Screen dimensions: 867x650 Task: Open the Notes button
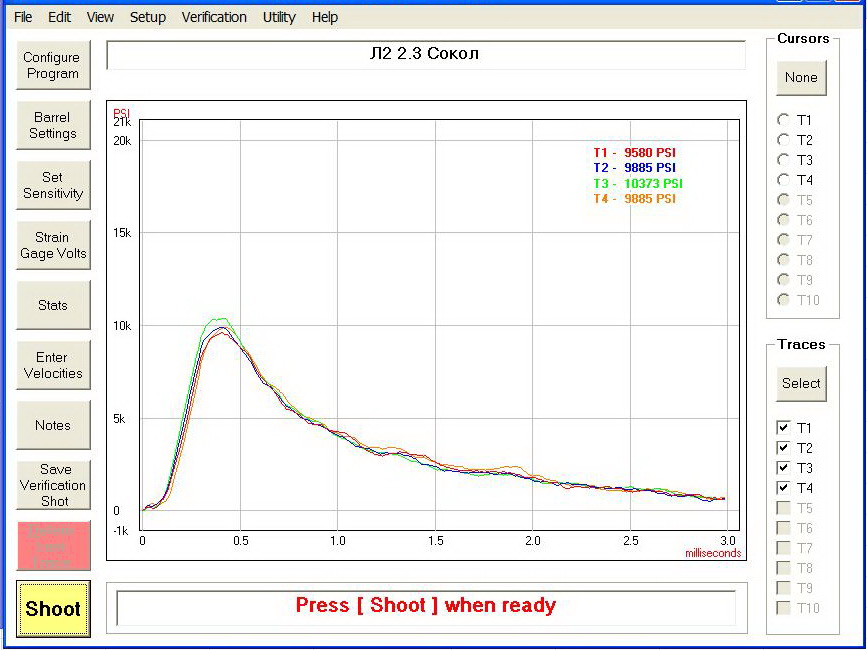pos(52,426)
